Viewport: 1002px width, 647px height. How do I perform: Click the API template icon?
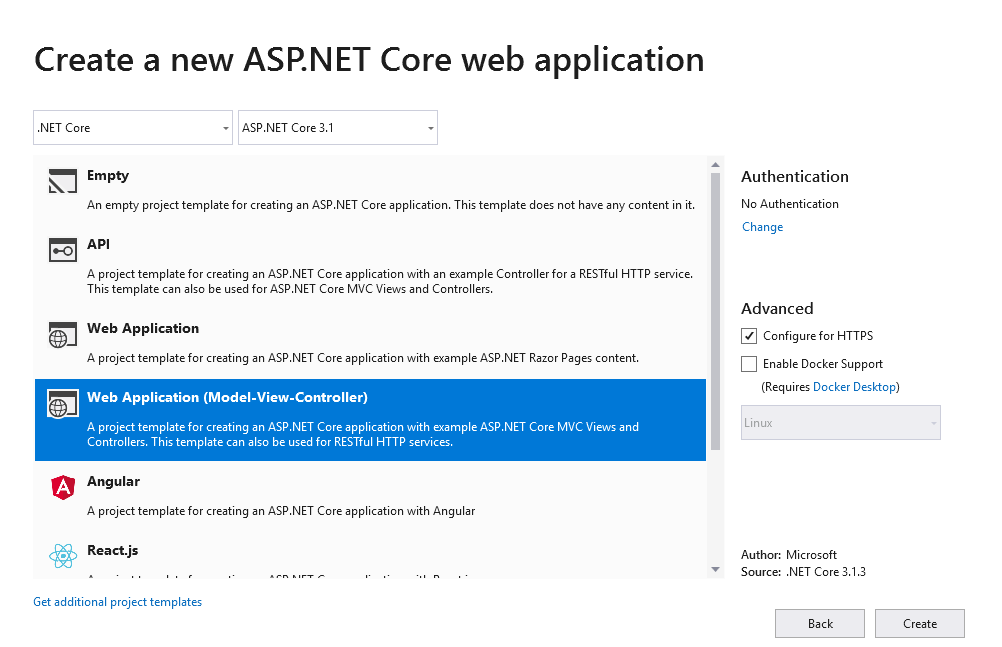coord(63,250)
